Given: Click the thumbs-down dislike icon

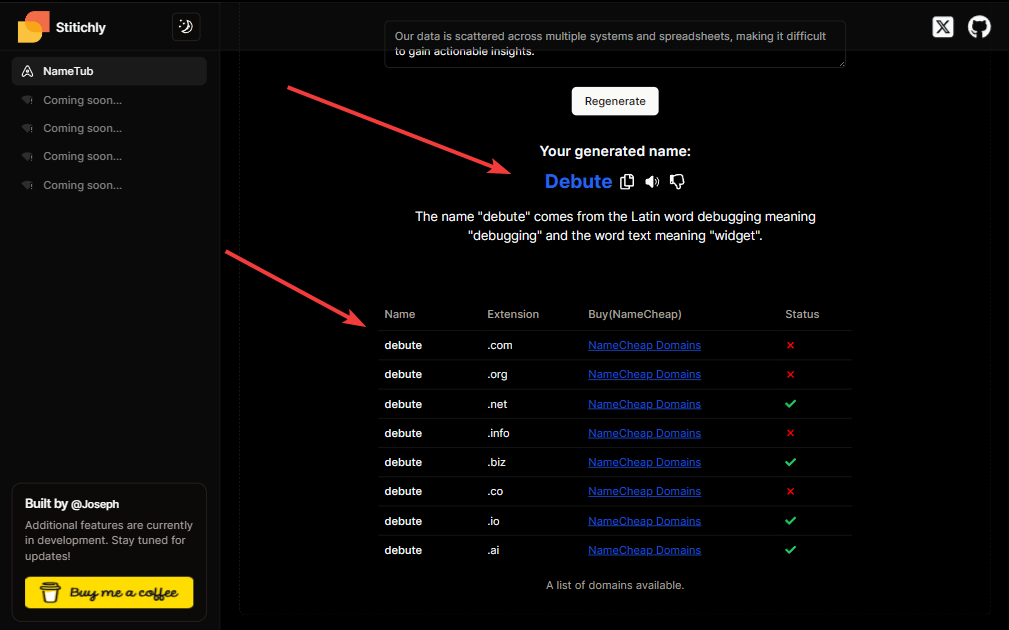Looking at the screenshot, I should 677,182.
